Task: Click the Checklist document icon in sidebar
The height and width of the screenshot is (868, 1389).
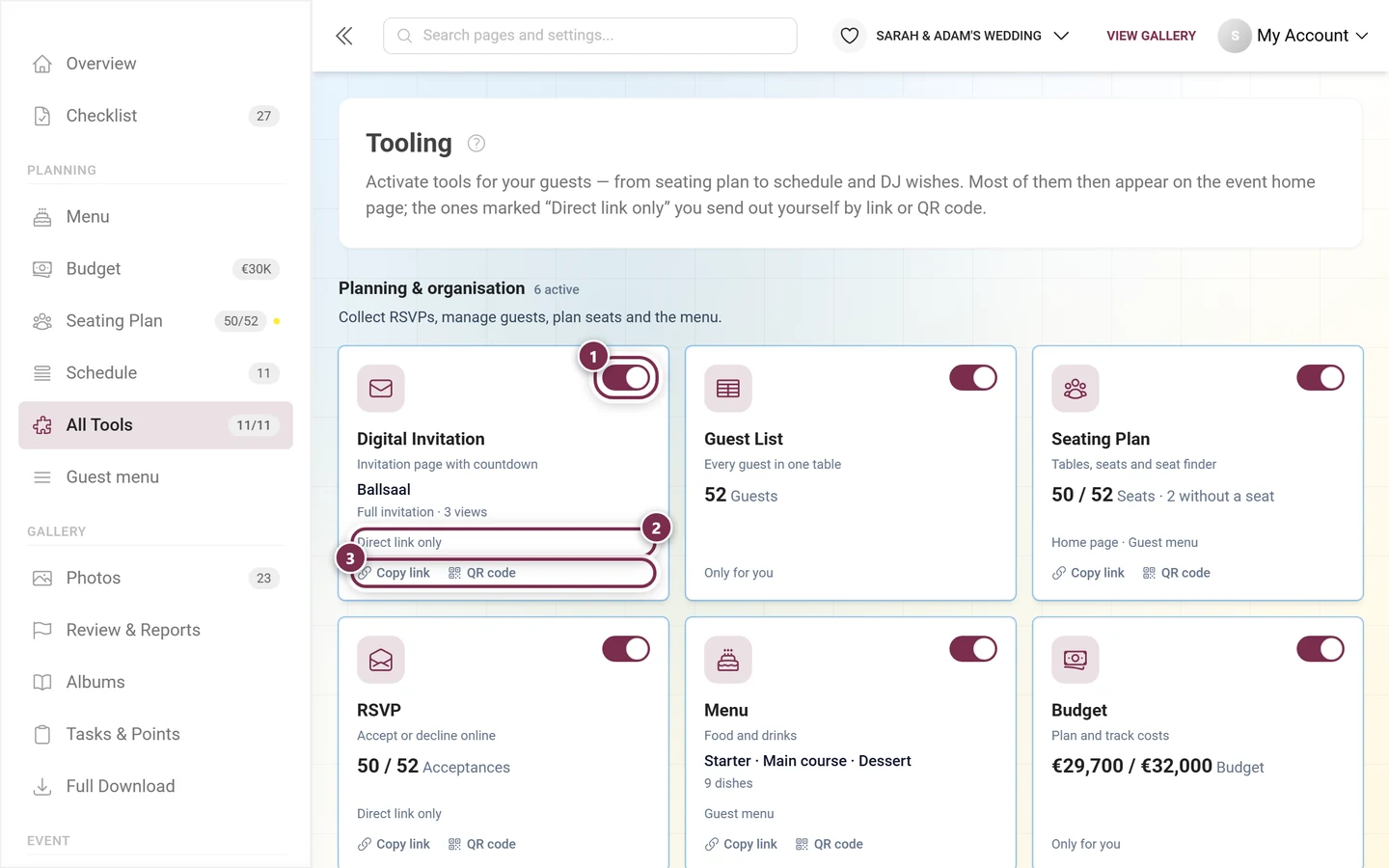Action: click(x=42, y=116)
